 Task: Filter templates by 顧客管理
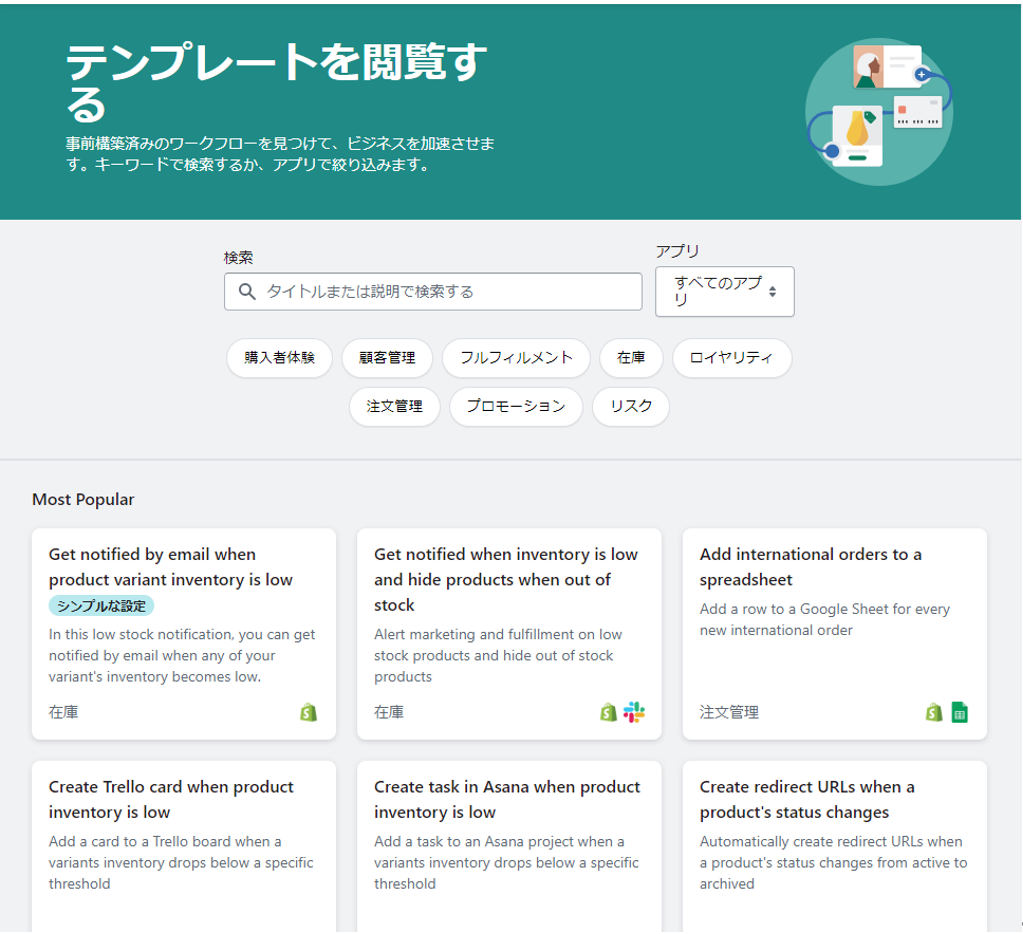[x=387, y=357]
